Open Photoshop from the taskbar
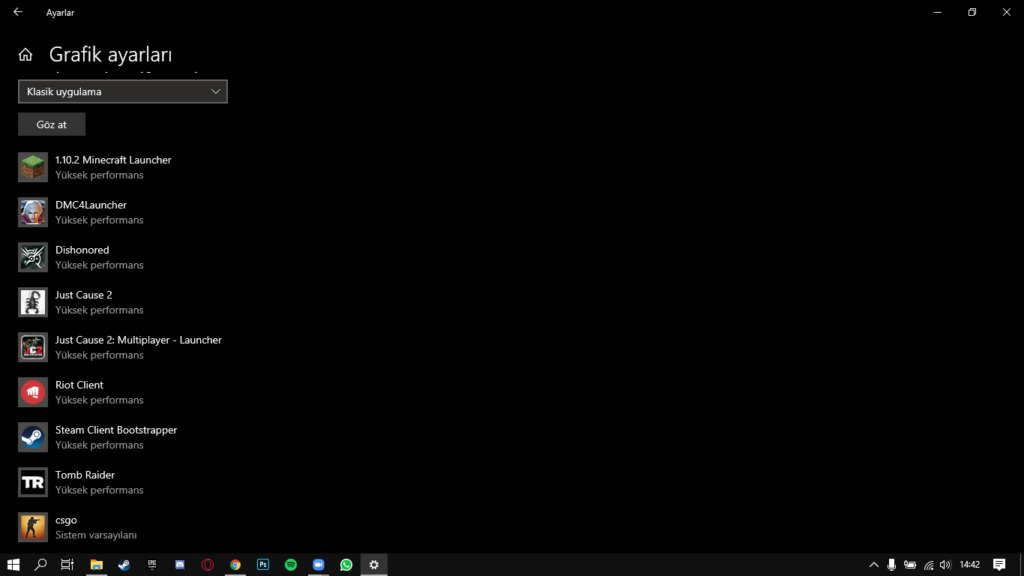 pos(263,565)
